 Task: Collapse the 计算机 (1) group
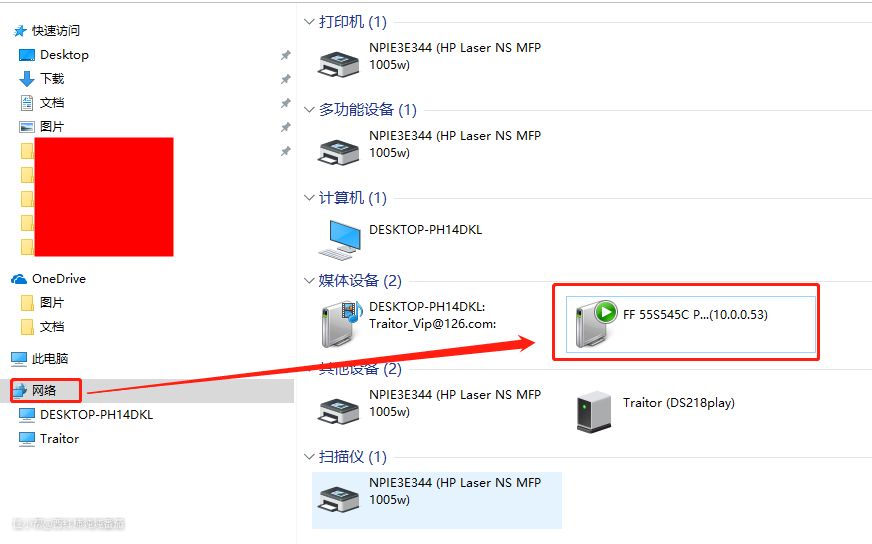click(x=309, y=197)
